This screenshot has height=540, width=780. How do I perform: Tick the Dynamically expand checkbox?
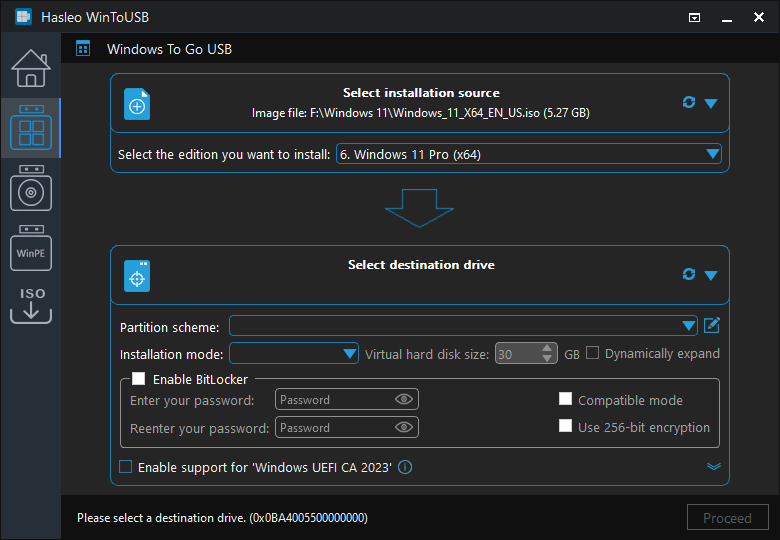tap(592, 353)
